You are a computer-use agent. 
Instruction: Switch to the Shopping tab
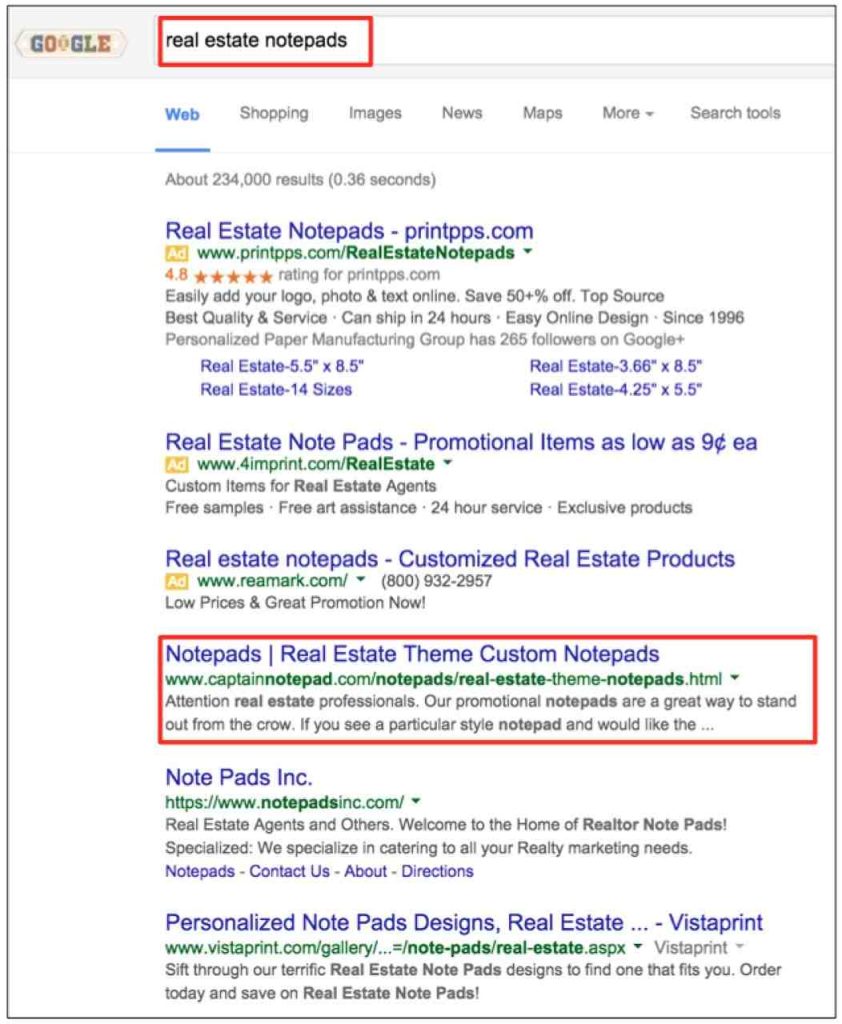(274, 113)
